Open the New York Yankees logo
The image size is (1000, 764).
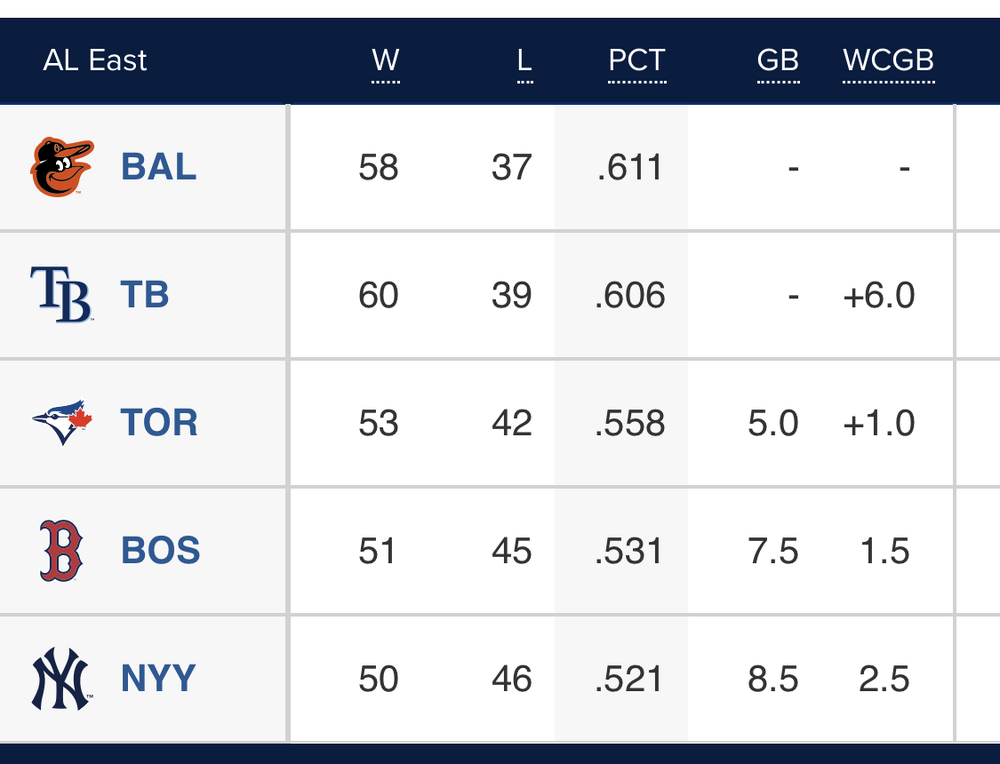(62, 679)
